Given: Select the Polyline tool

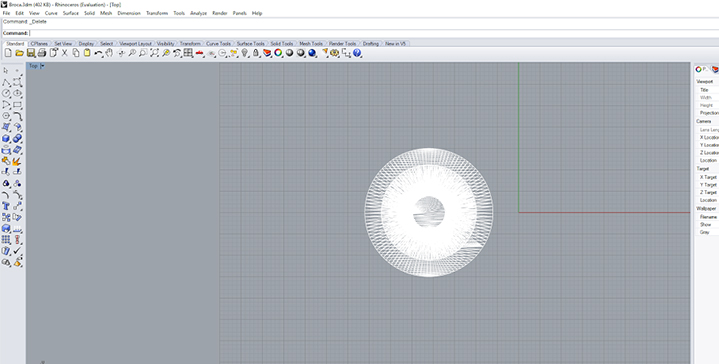Looking at the screenshot, I should pyautogui.click(x=6, y=83).
